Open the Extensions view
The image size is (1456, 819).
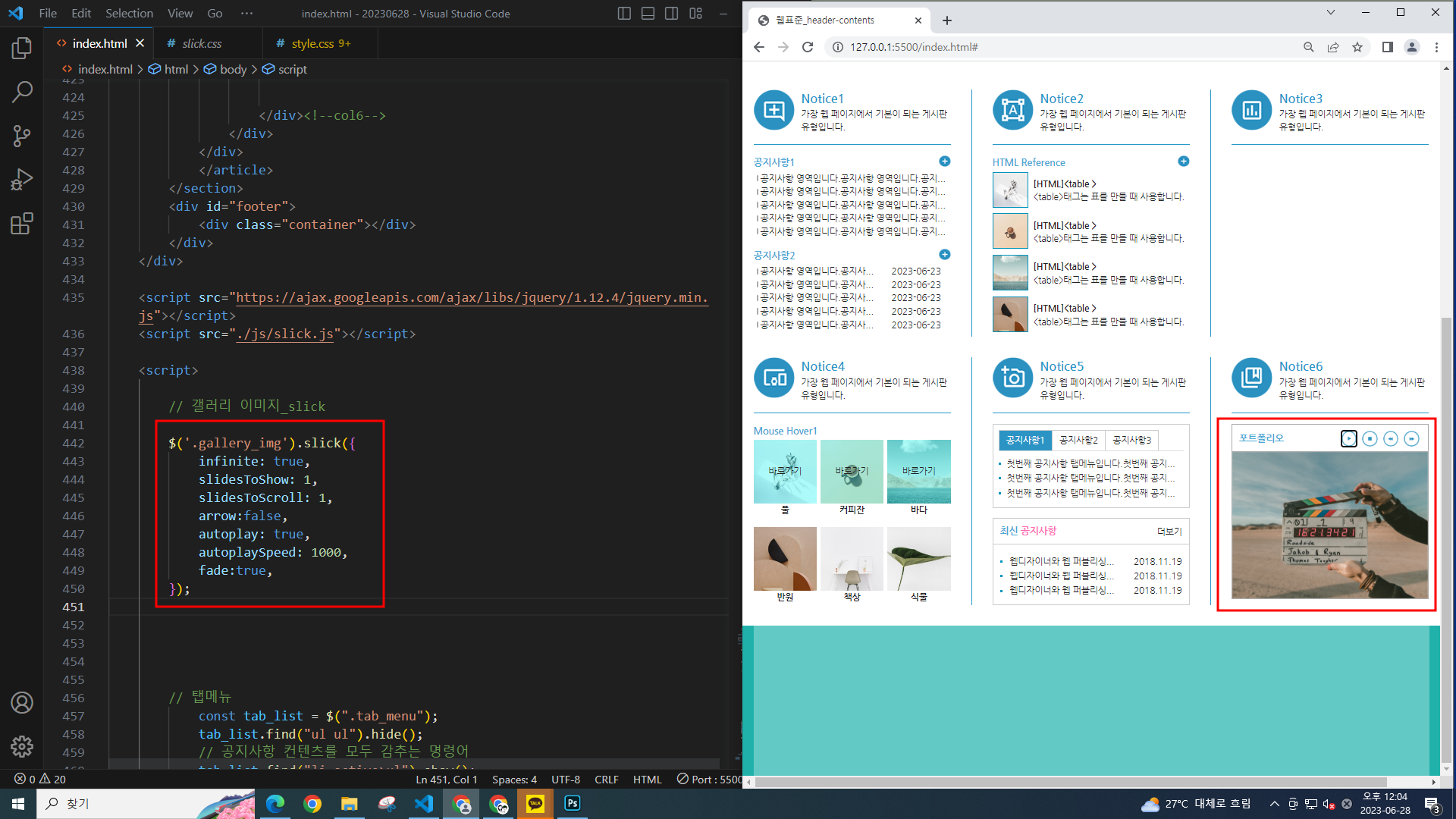click(x=22, y=224)
